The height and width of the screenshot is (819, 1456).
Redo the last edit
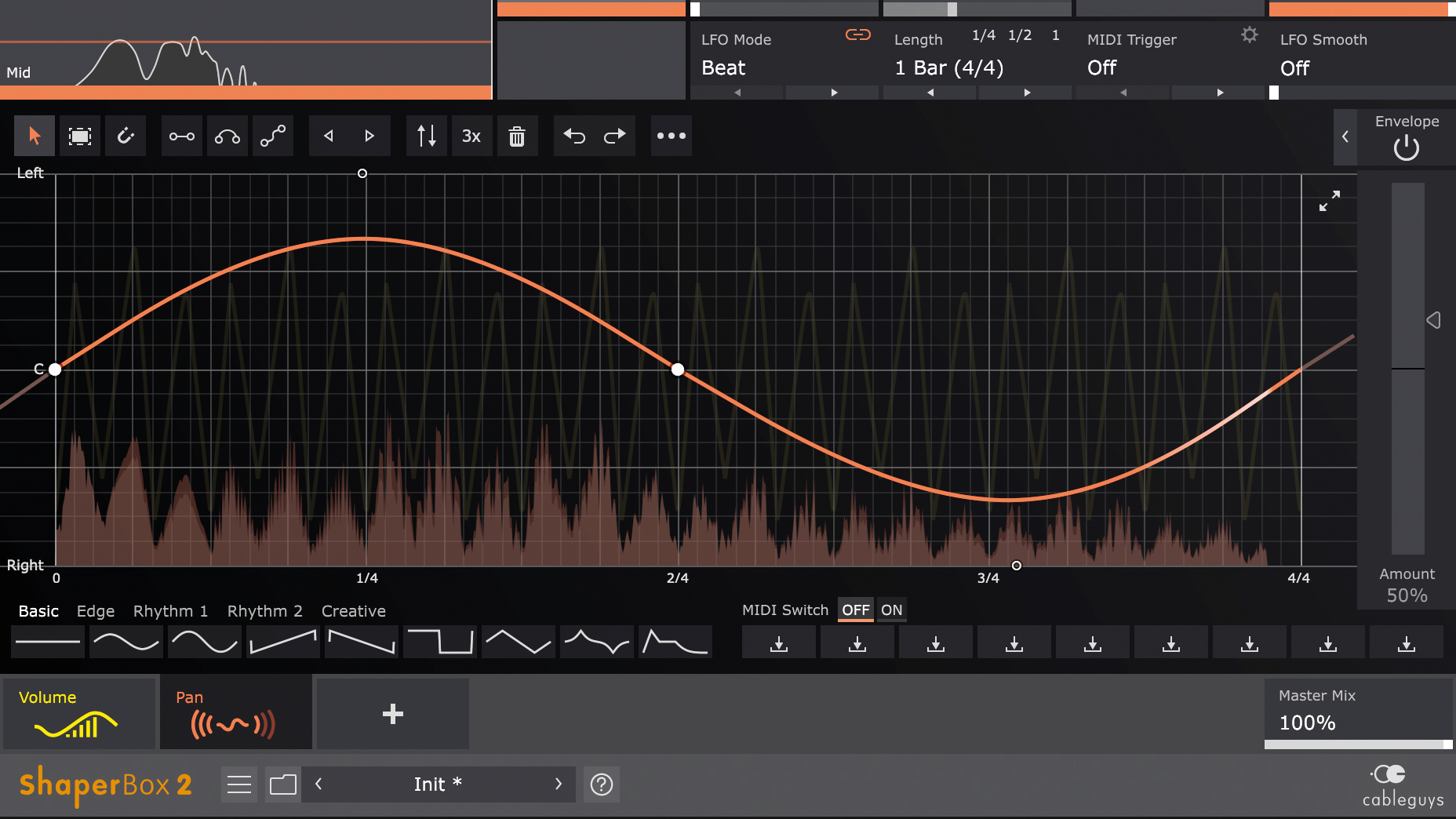[x=615, y=136]
